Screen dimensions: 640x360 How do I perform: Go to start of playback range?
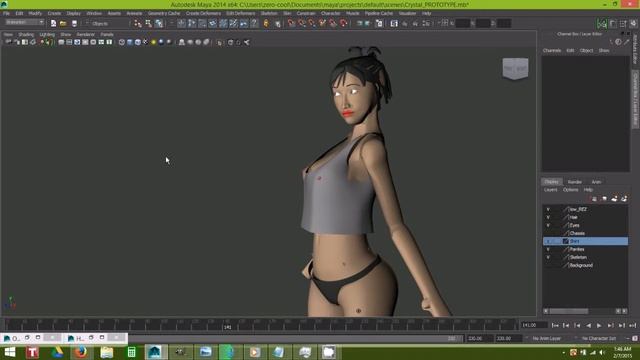pos(555,325)
